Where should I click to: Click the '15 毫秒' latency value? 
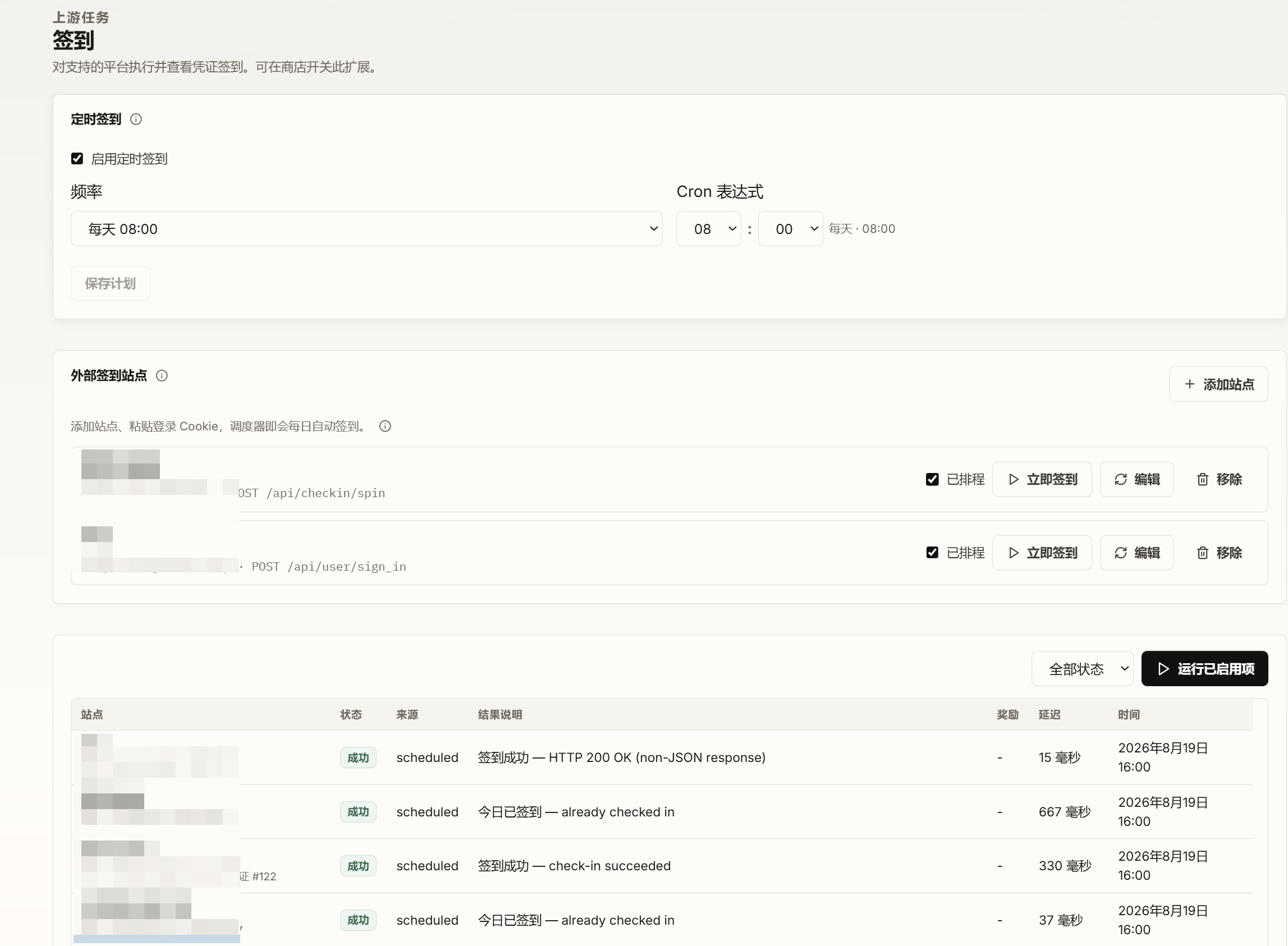[x=1060, y=757]
